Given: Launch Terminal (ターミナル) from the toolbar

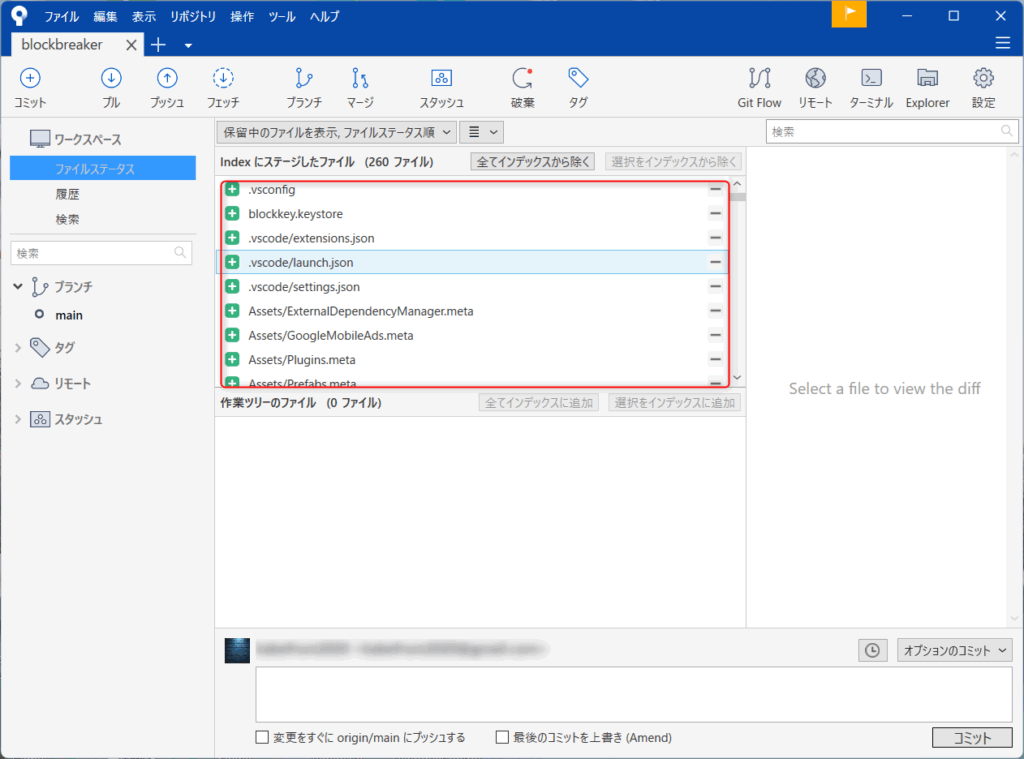Looking at the screenshot, I should tap(871, 80).
